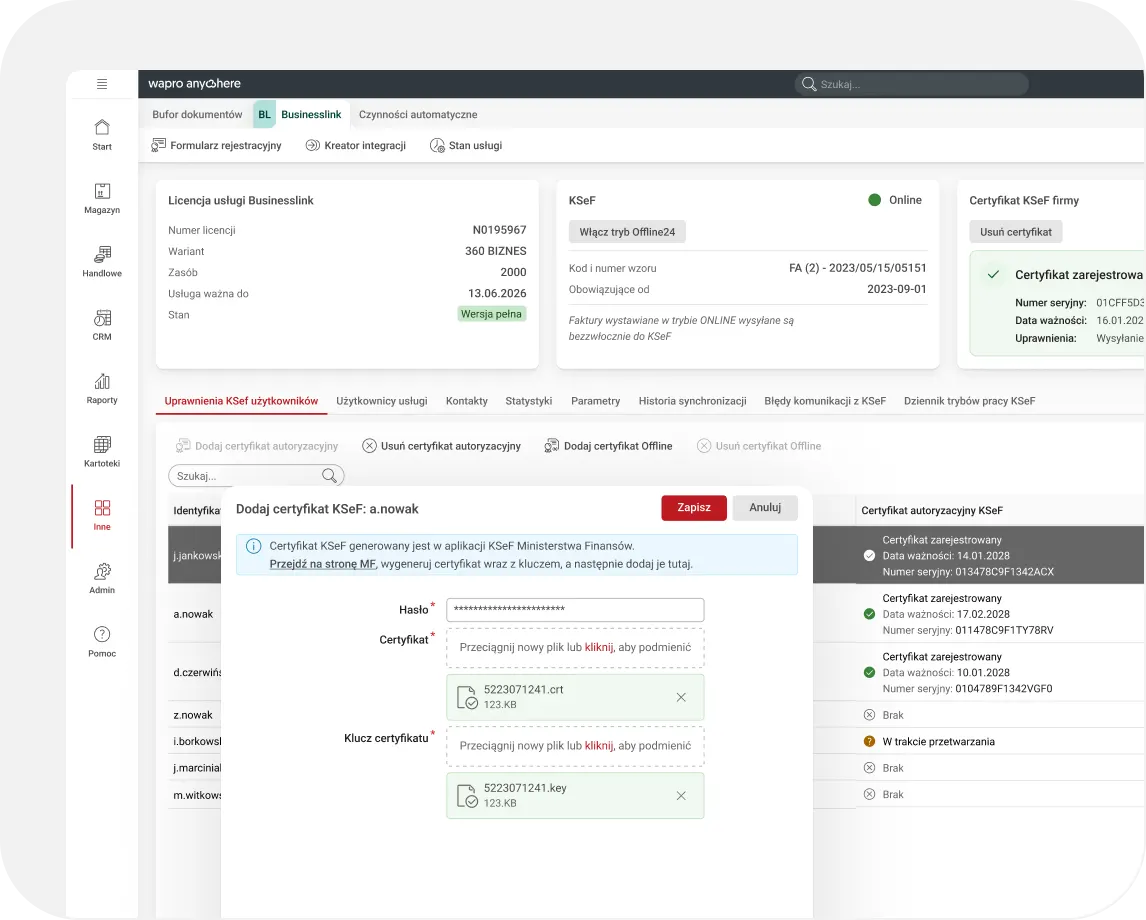The image size is (1146, 920).
Task: Click in the Hasło password field
Action: (x=575, y=610)
